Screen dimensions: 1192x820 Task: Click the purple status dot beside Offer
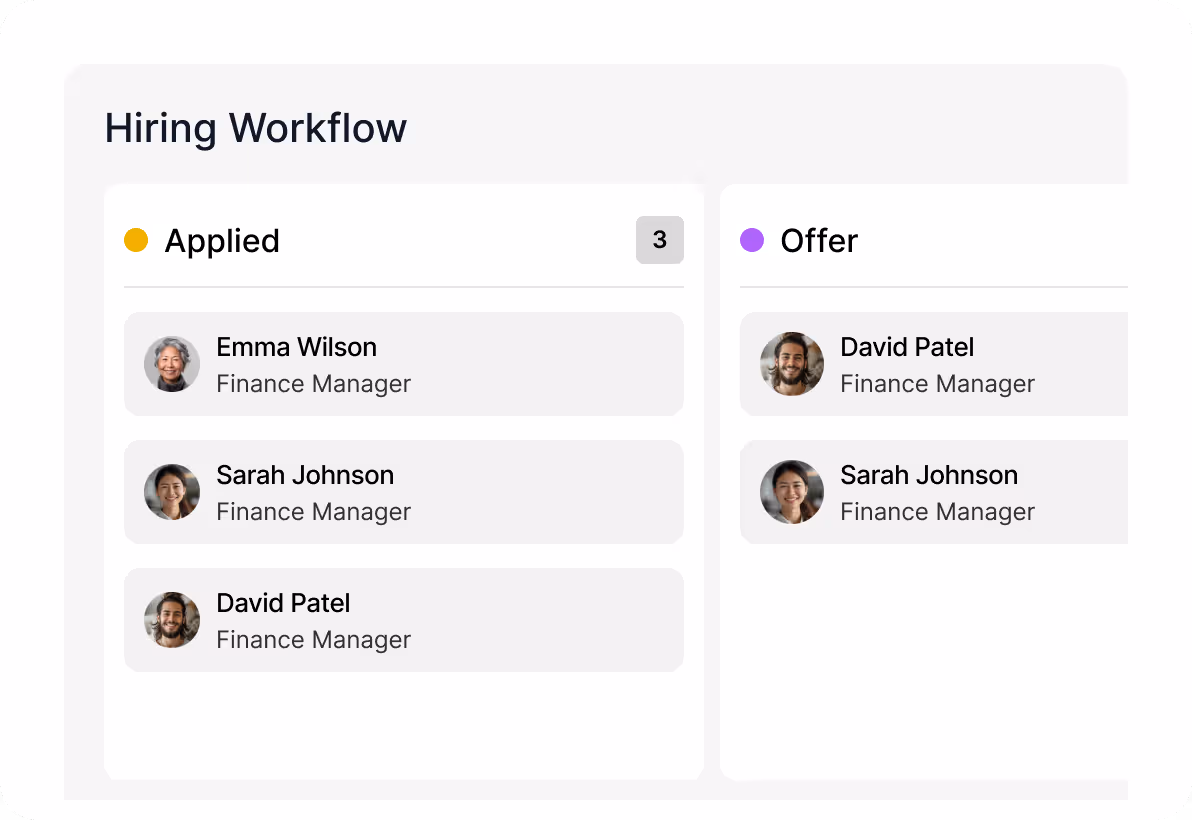coord(752,240)
